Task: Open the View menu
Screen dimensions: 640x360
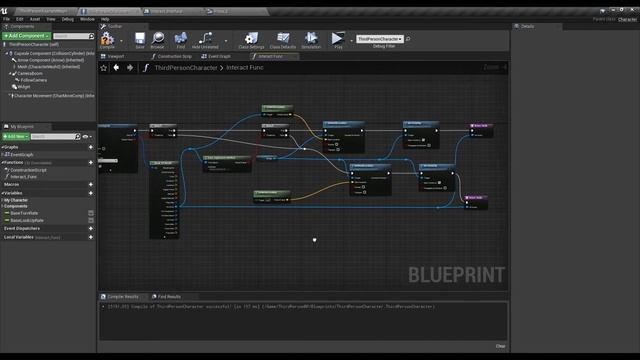Action: pos(51,19)
